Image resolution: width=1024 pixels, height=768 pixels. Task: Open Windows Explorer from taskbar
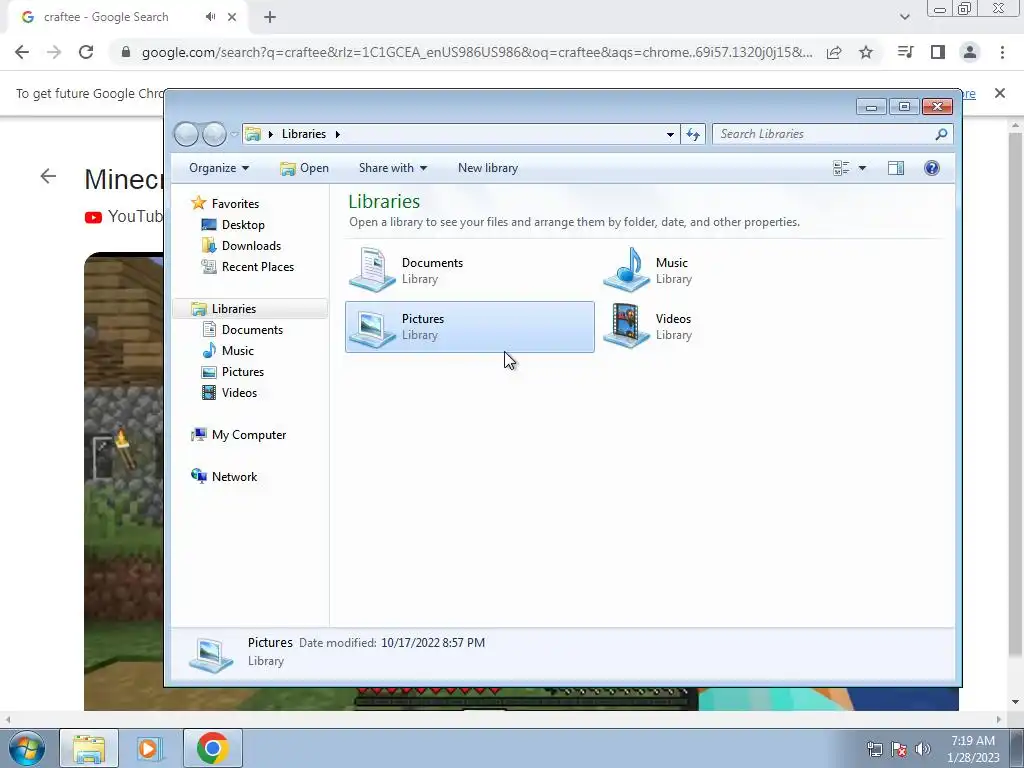coord(89,748)
